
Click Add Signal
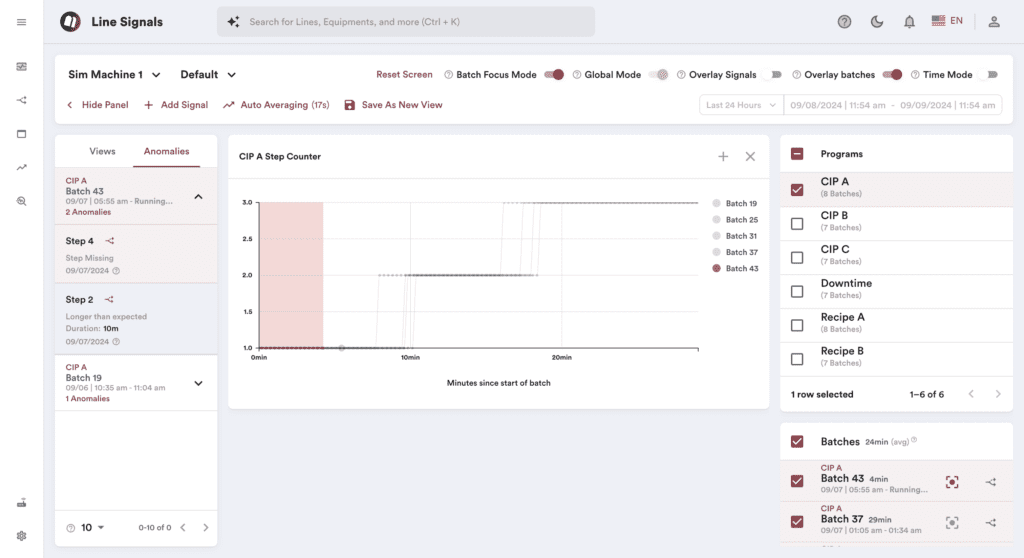click(x=176, y=105)
